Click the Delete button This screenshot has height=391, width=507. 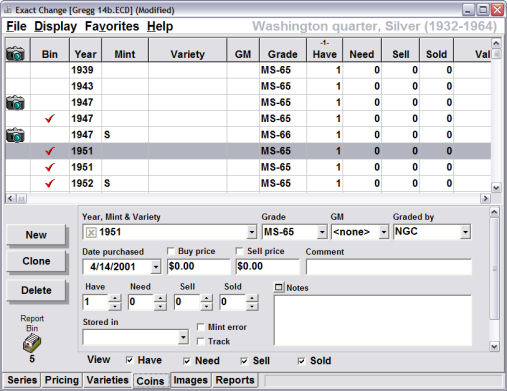point(36,290)
